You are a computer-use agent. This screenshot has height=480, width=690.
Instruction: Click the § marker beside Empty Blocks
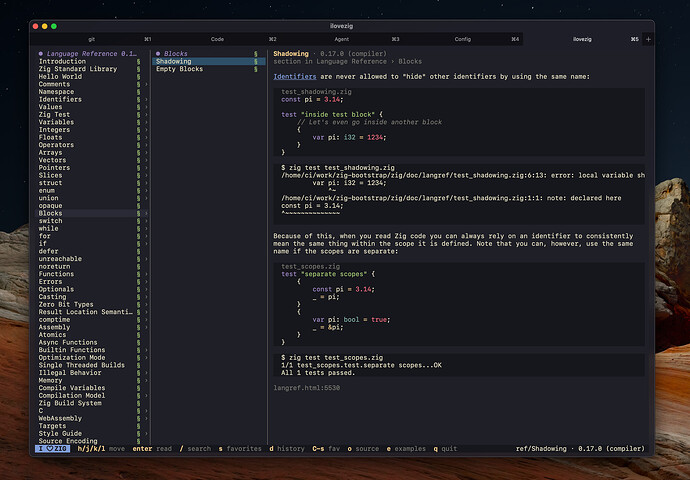coord(256,69)
